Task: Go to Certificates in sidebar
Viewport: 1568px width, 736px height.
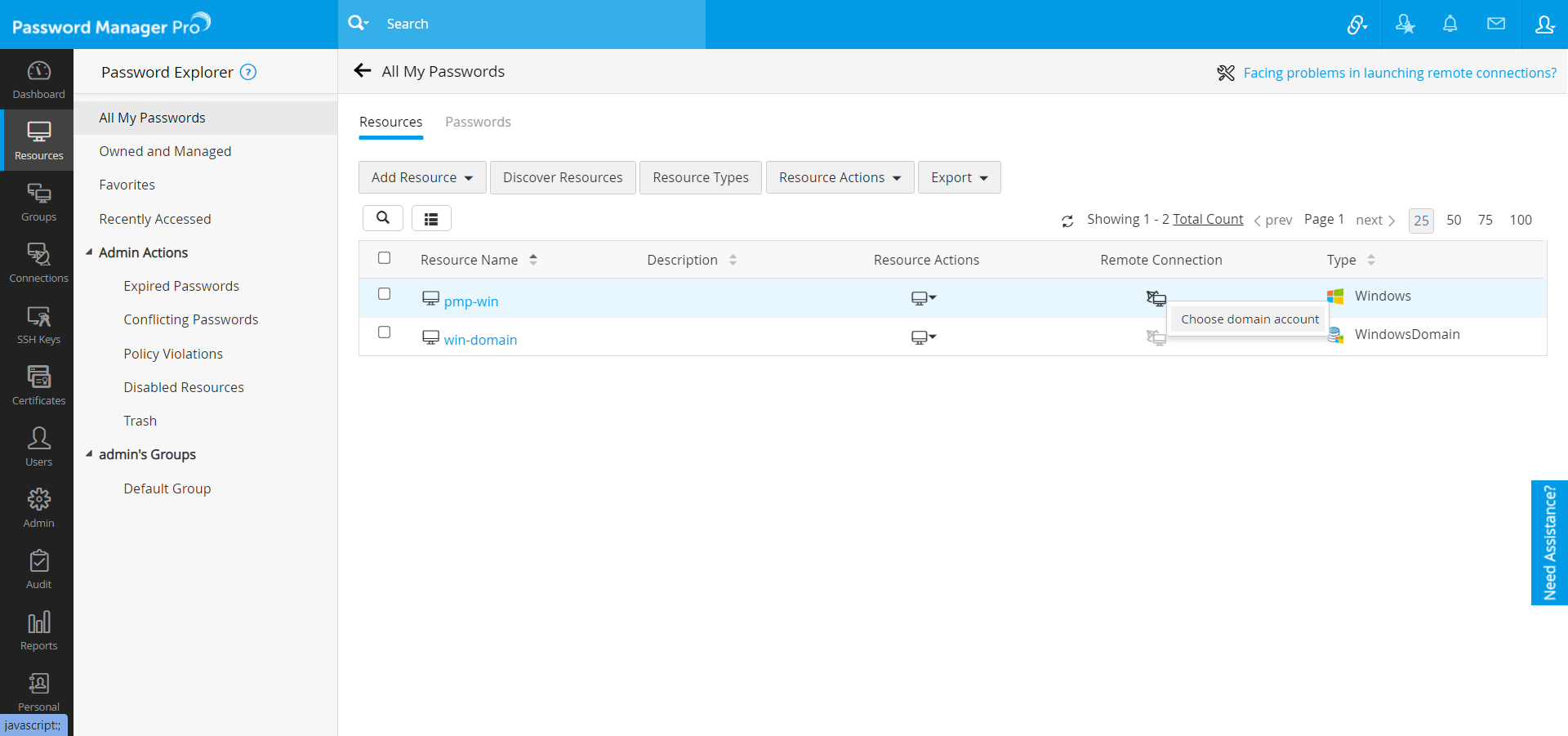Action: (x=38, y=386)
